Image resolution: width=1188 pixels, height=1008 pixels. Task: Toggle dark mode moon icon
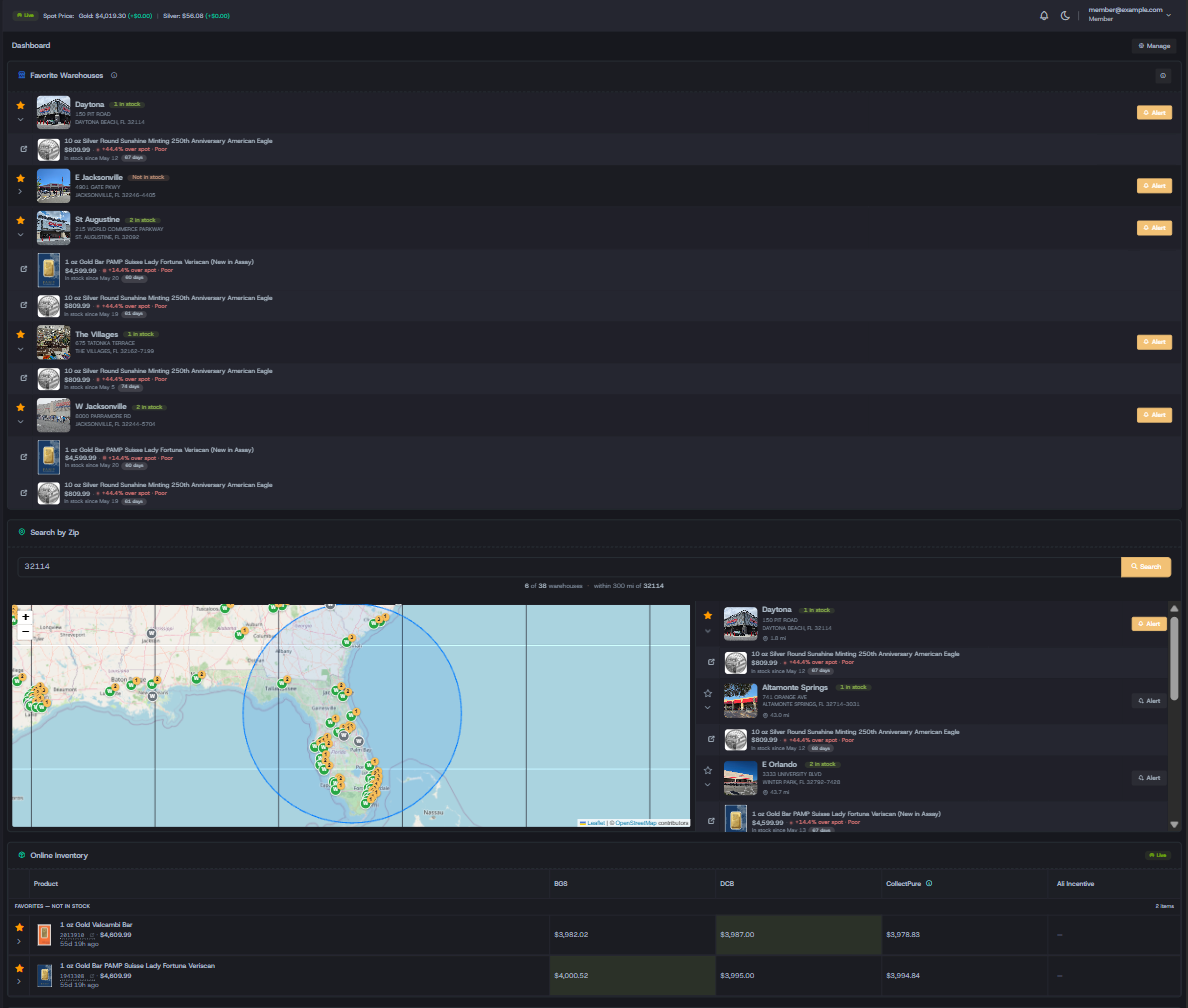pyautogui.click(x=1065, y=15)
